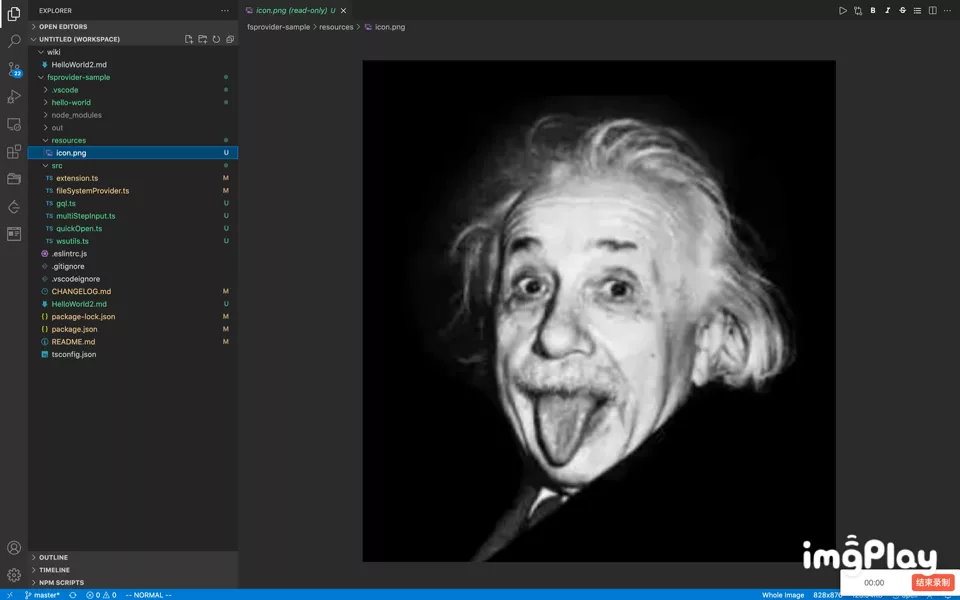Click resources in the breadcrumb
This screenshot has height=600, width=960.
(x=336, y=27)
